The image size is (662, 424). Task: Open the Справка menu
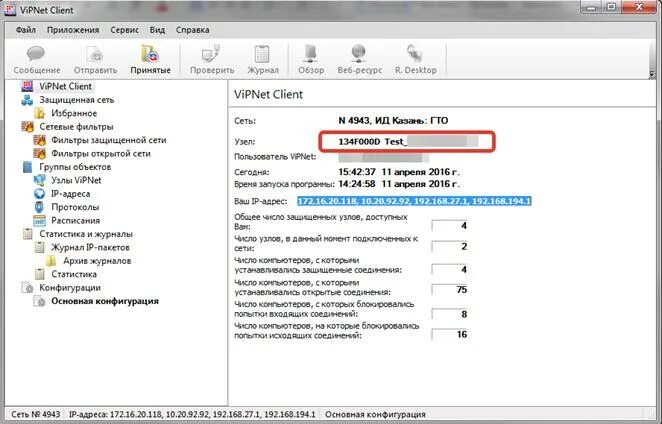(x=193, y=30)
